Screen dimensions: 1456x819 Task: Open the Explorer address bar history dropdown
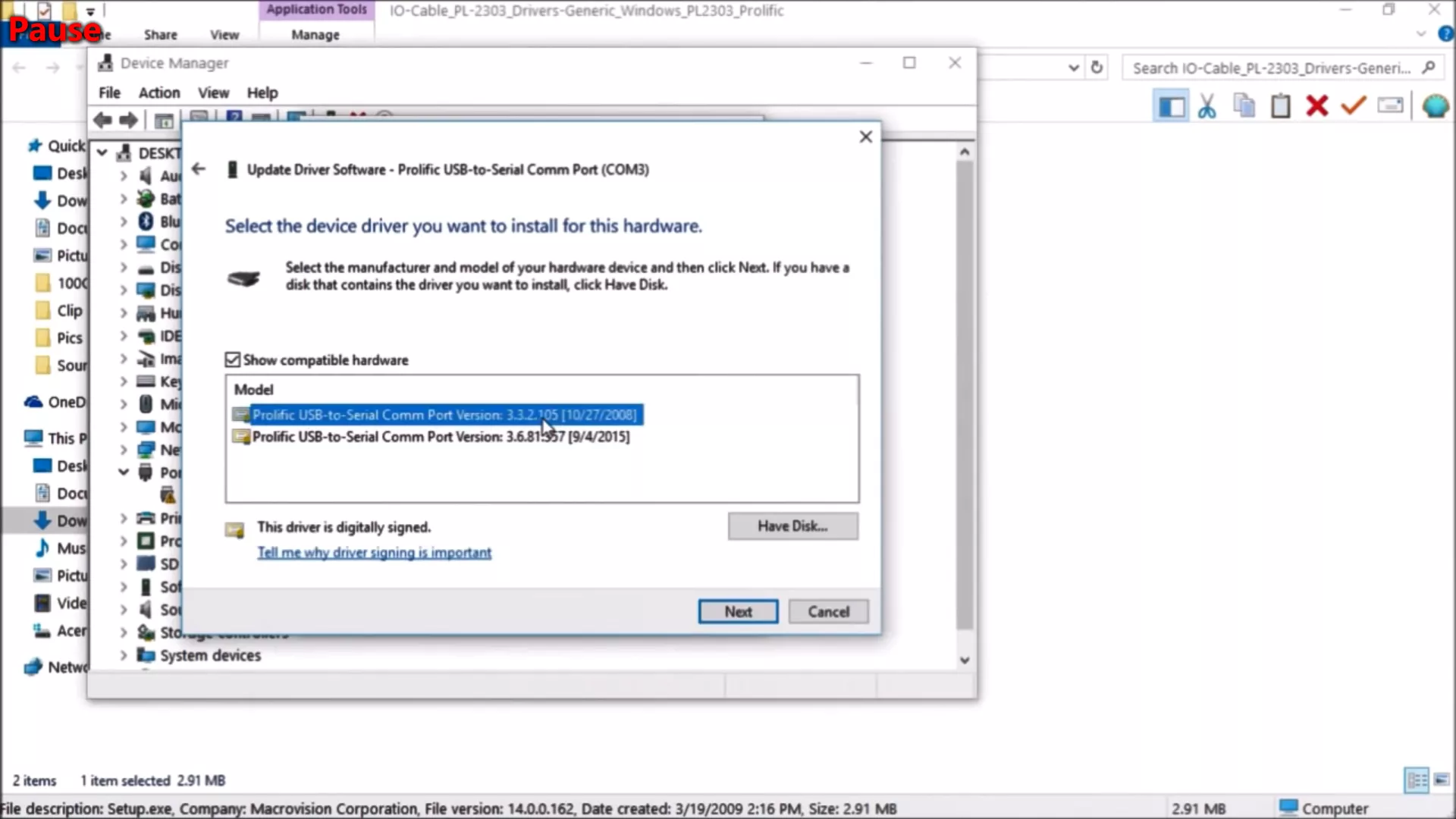(1073, 67)
